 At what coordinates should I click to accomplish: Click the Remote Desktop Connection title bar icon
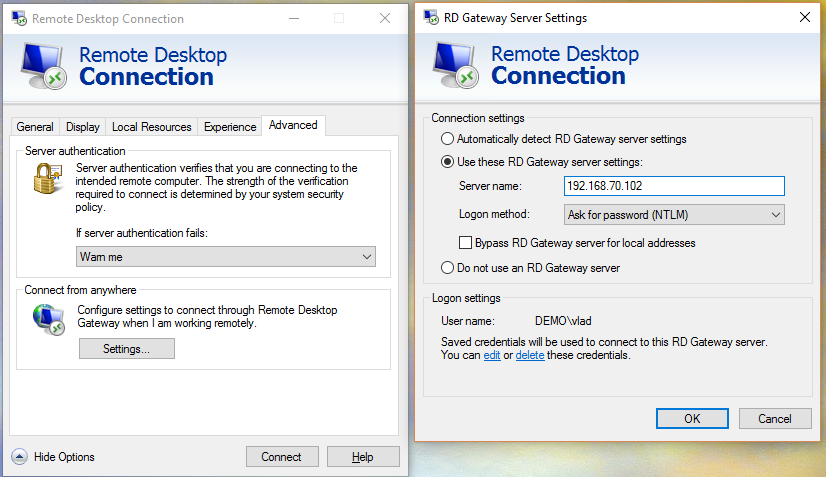coord(19,18)
